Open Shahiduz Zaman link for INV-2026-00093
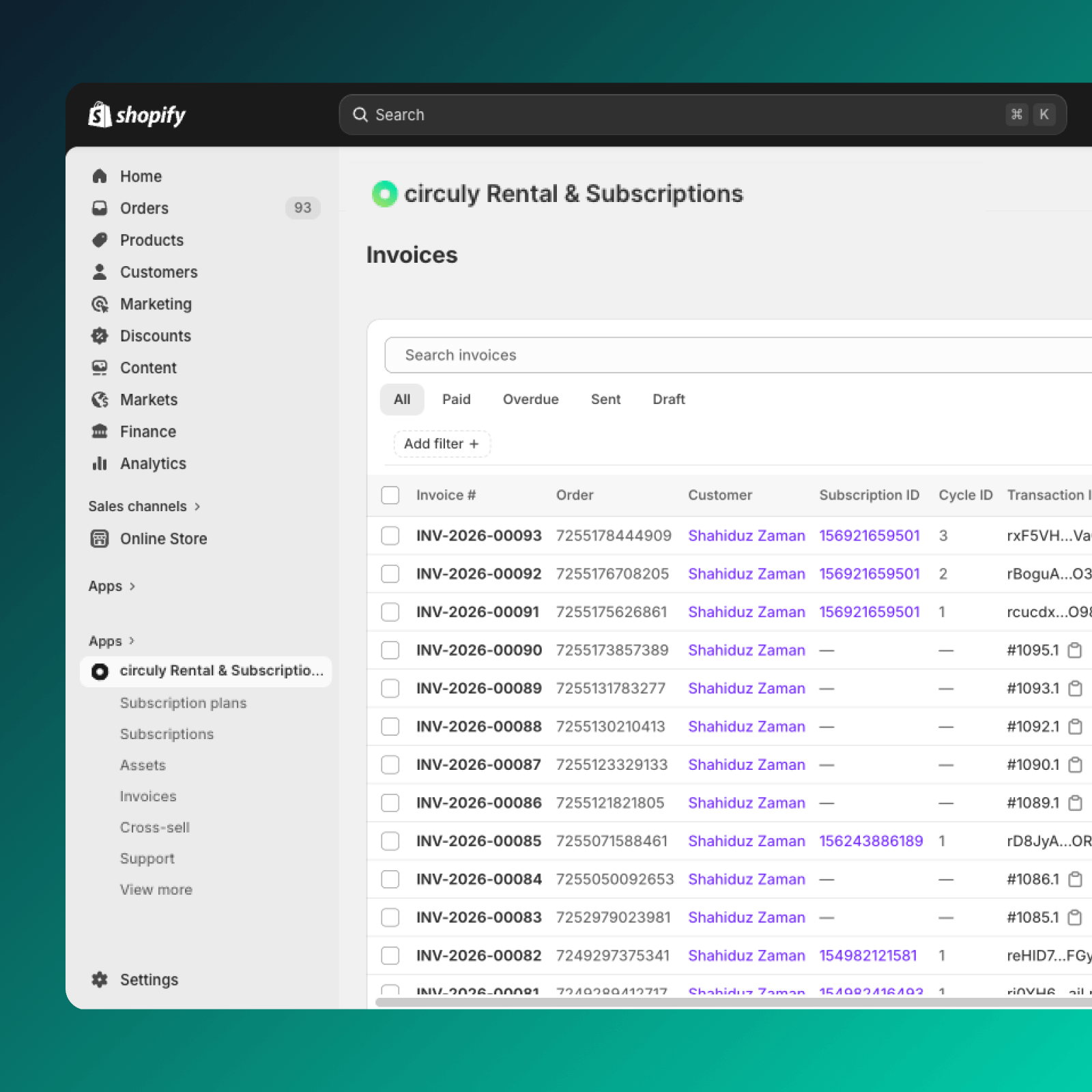The image size is (1092, 1092). click(747, 536)
